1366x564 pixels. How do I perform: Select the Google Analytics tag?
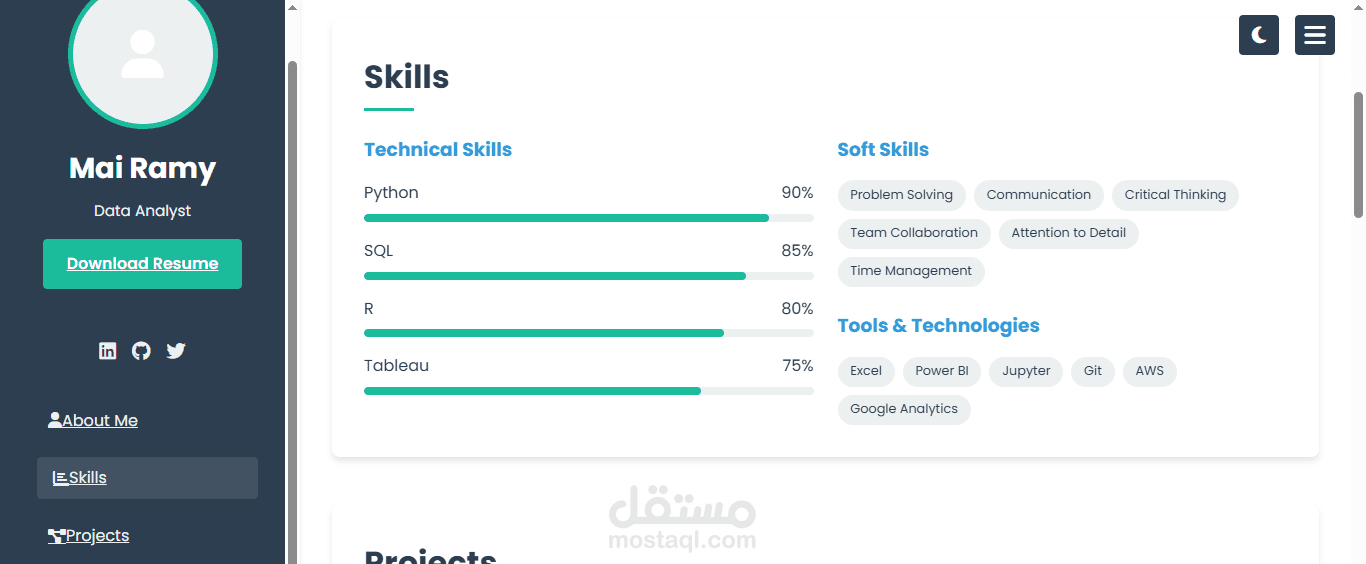[x=903, y=409]
